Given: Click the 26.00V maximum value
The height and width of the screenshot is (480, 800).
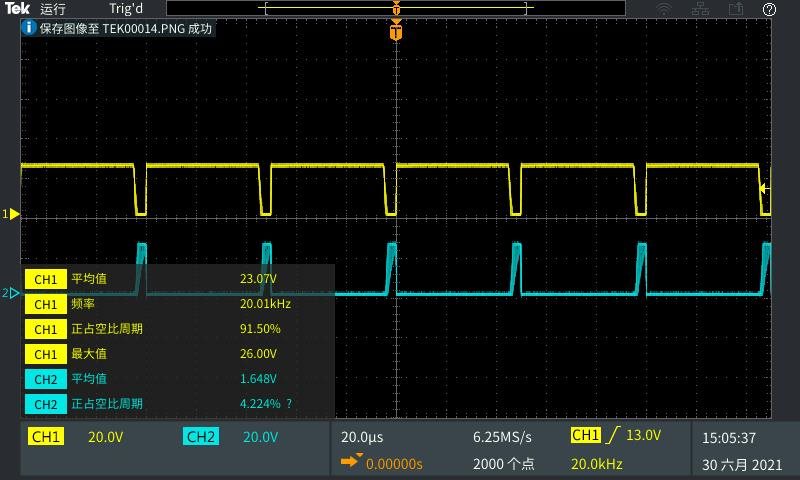Looking at the screenshot, I should click(x=258, y=353).
